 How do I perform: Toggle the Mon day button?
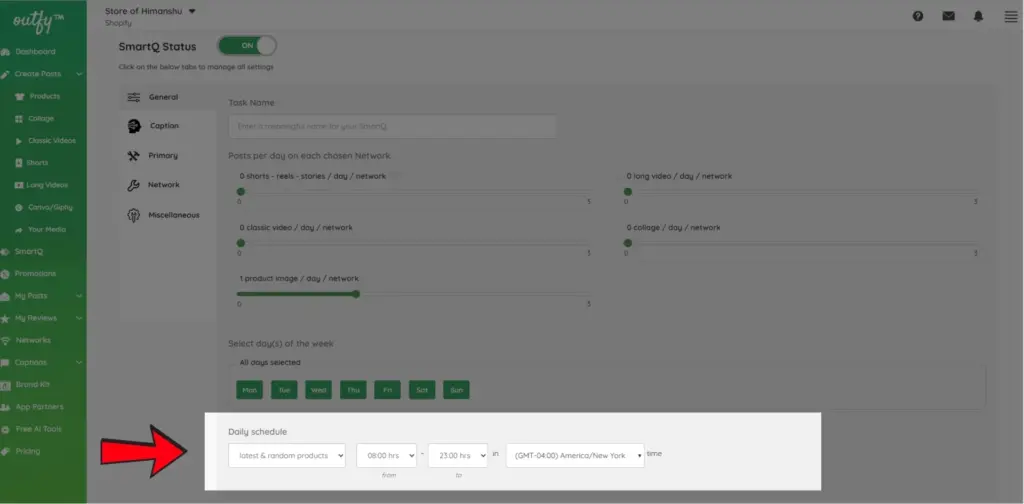(249, 390)
